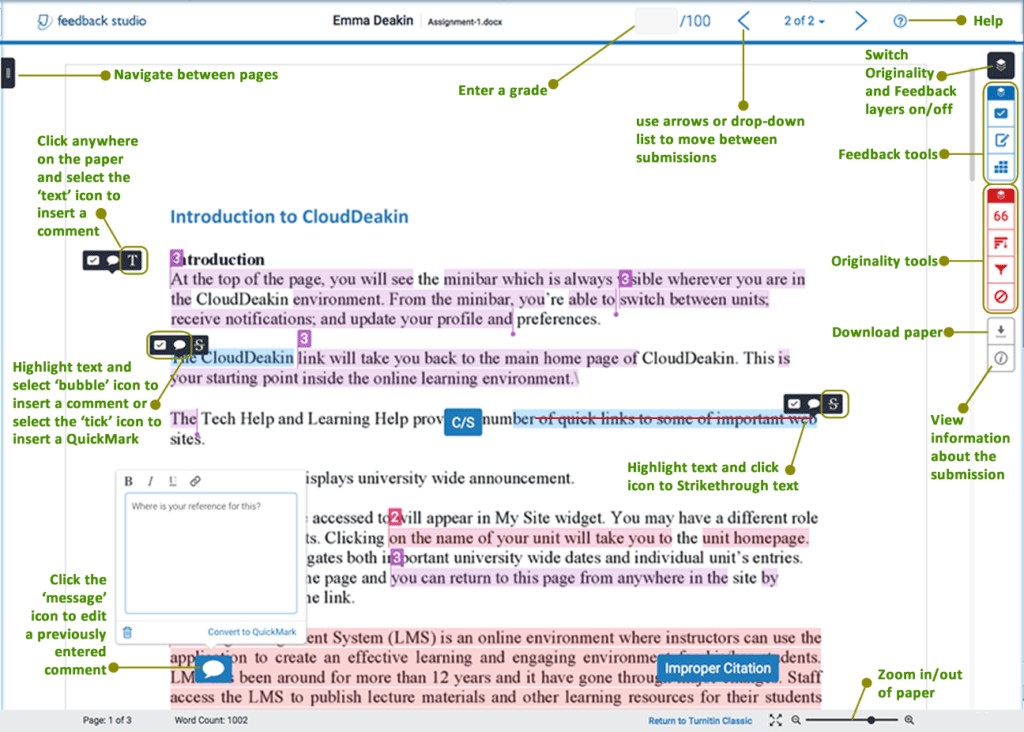Open the similarity Filters funnel icon
This screenshot has height=732, width=1024.
(x=1000, y=270)
